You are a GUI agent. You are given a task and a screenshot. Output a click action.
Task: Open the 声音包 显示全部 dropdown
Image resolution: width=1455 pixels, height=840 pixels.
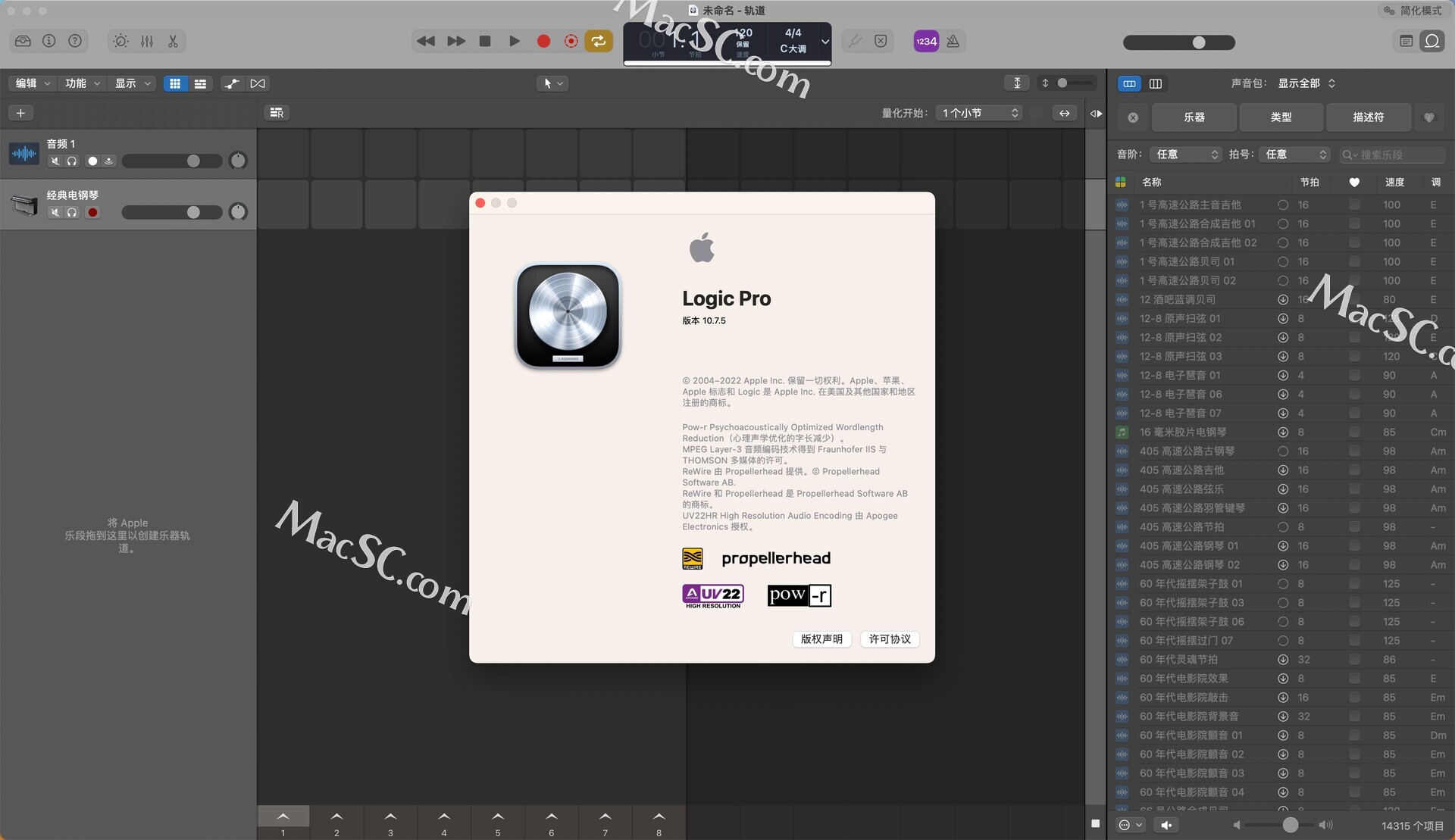tap(1306, 83)
